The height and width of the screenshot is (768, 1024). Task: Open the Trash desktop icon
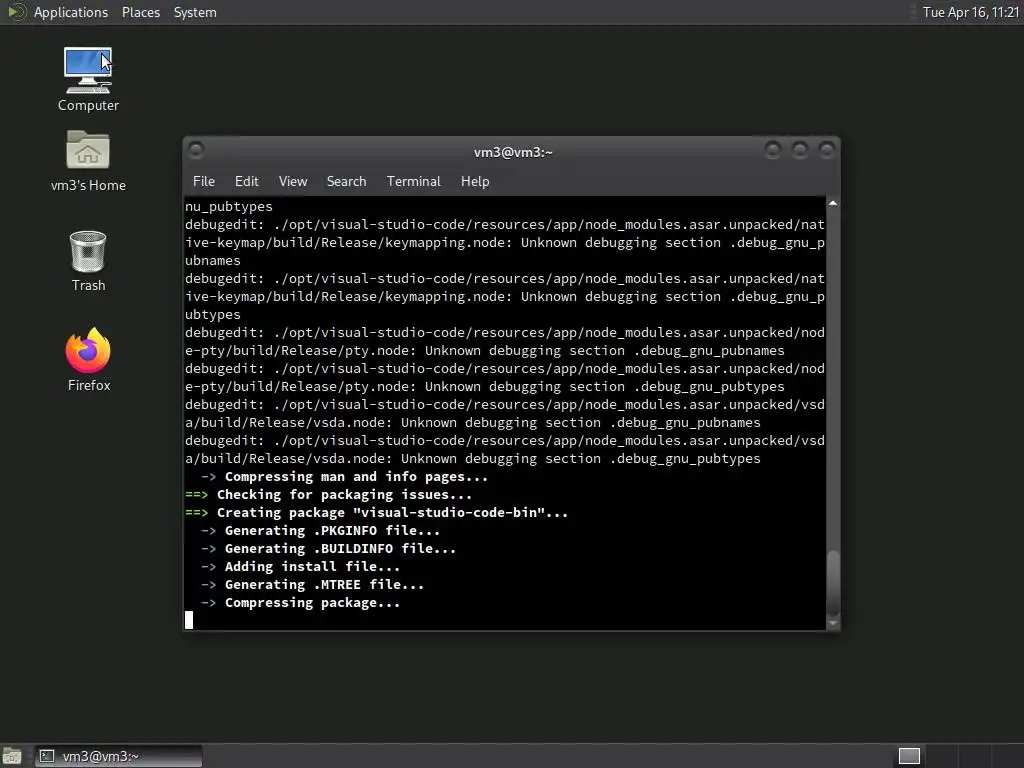(x=88, y=261)
